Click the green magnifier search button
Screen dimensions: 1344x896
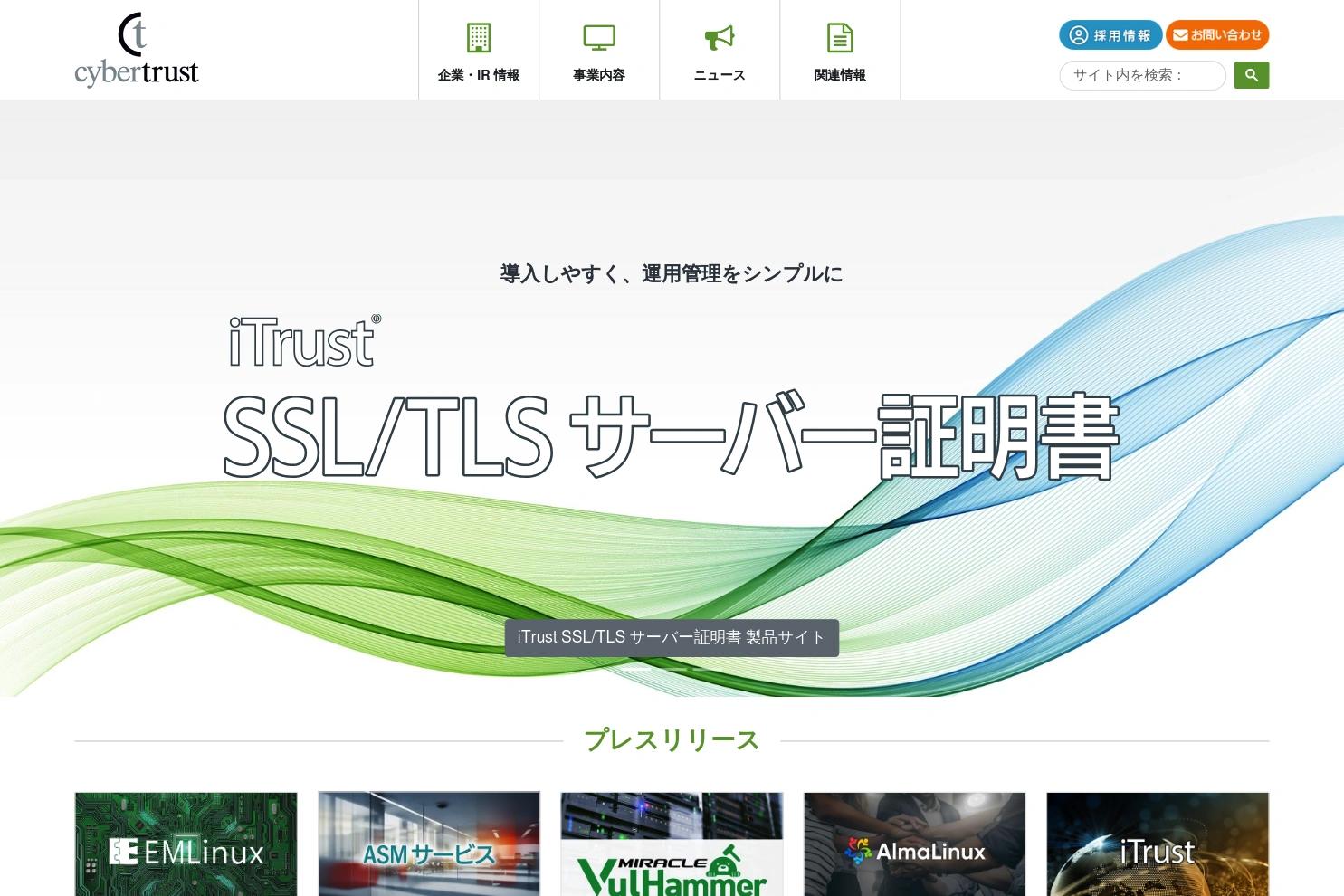click(1252, 75)
